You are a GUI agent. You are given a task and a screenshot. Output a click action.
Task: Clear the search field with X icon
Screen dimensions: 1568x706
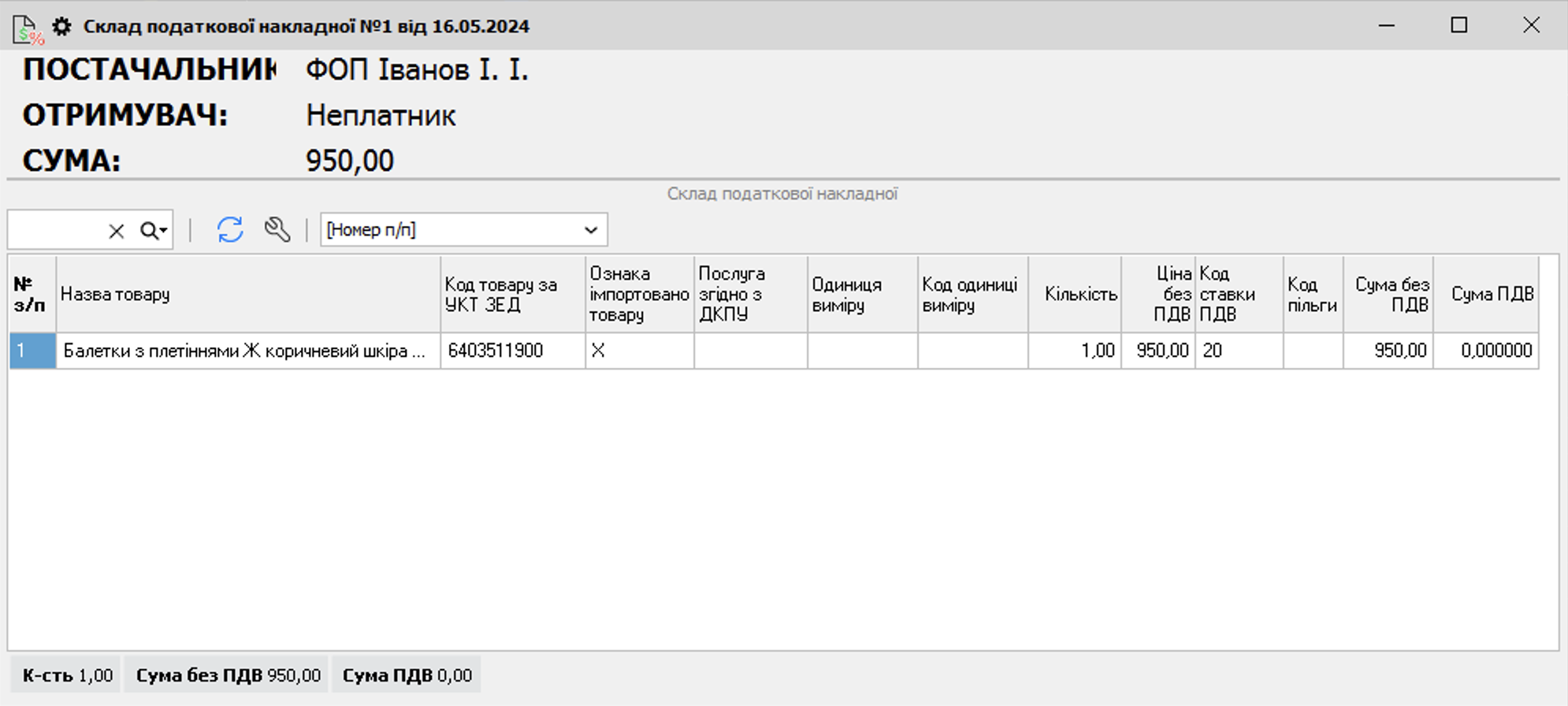pyautogui.click(x=117, y=231)
